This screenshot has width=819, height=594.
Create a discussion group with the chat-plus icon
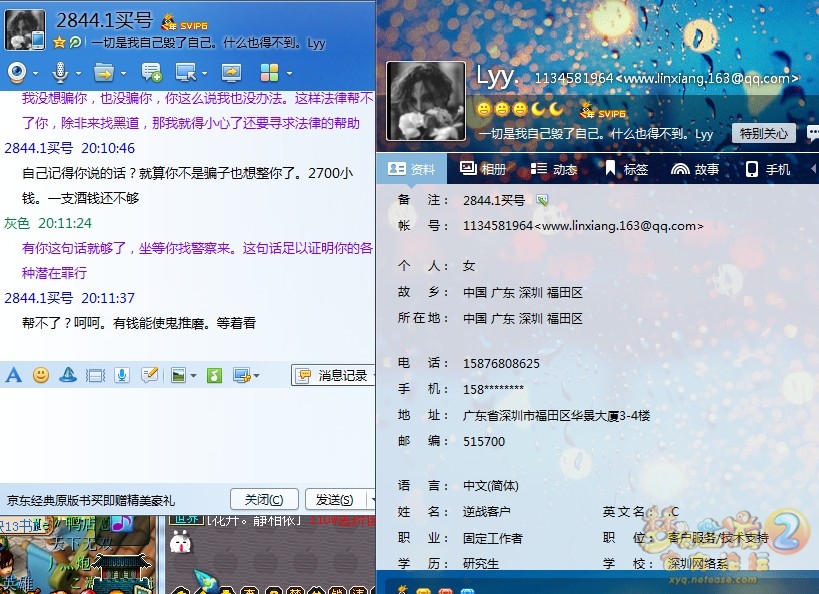click(x=151, y=72)
